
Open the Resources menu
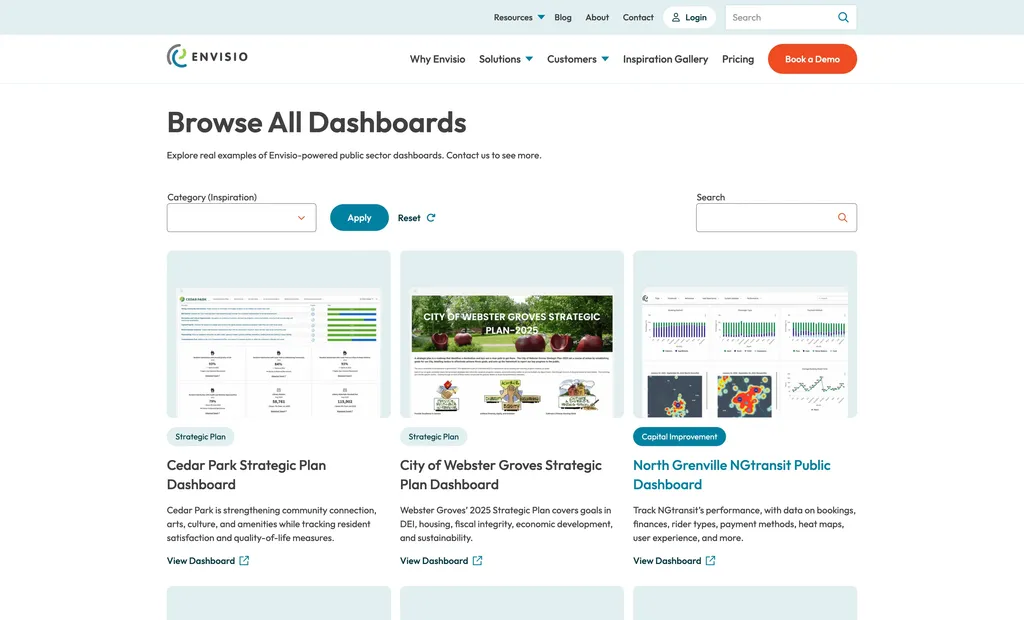[x=513, y=18]
